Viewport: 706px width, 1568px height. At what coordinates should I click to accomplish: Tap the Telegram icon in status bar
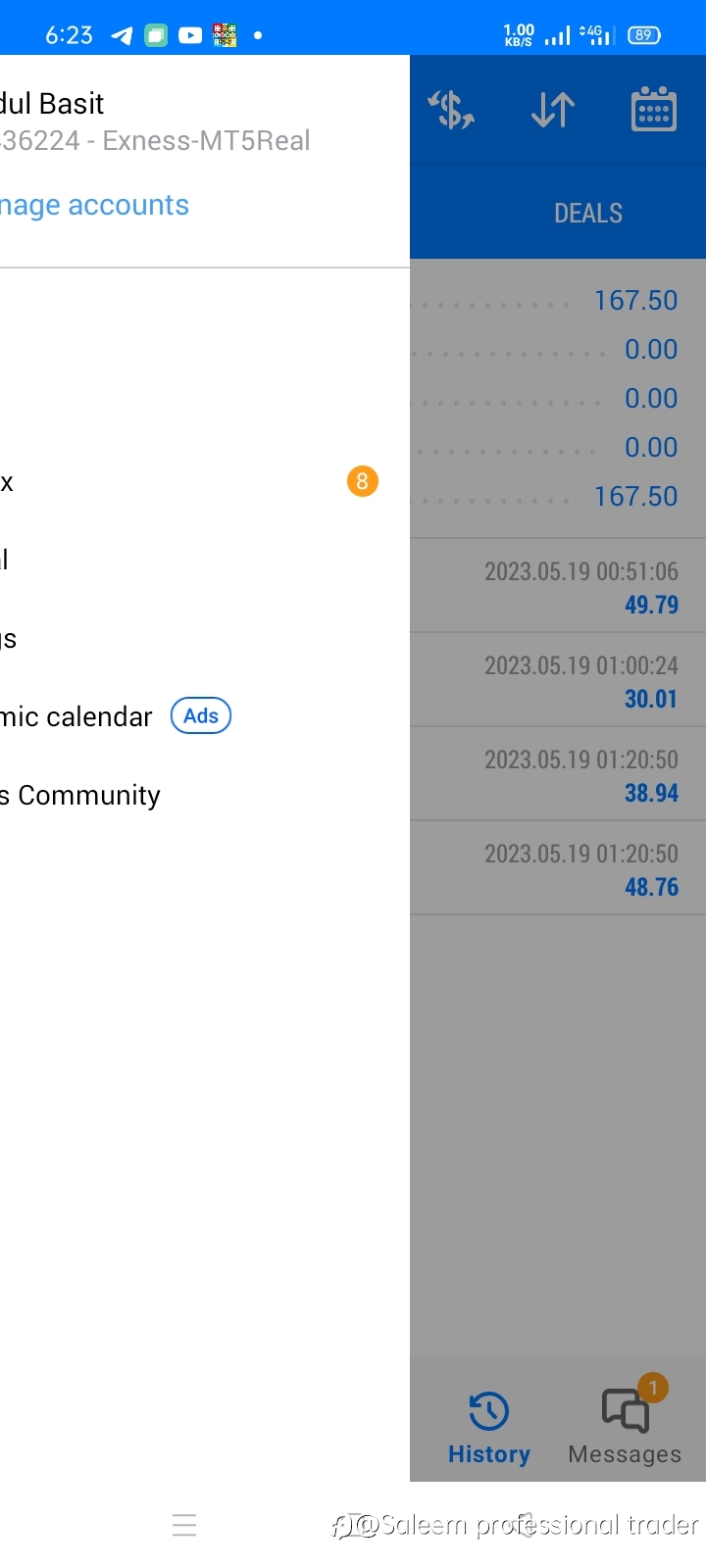(122, 35)
